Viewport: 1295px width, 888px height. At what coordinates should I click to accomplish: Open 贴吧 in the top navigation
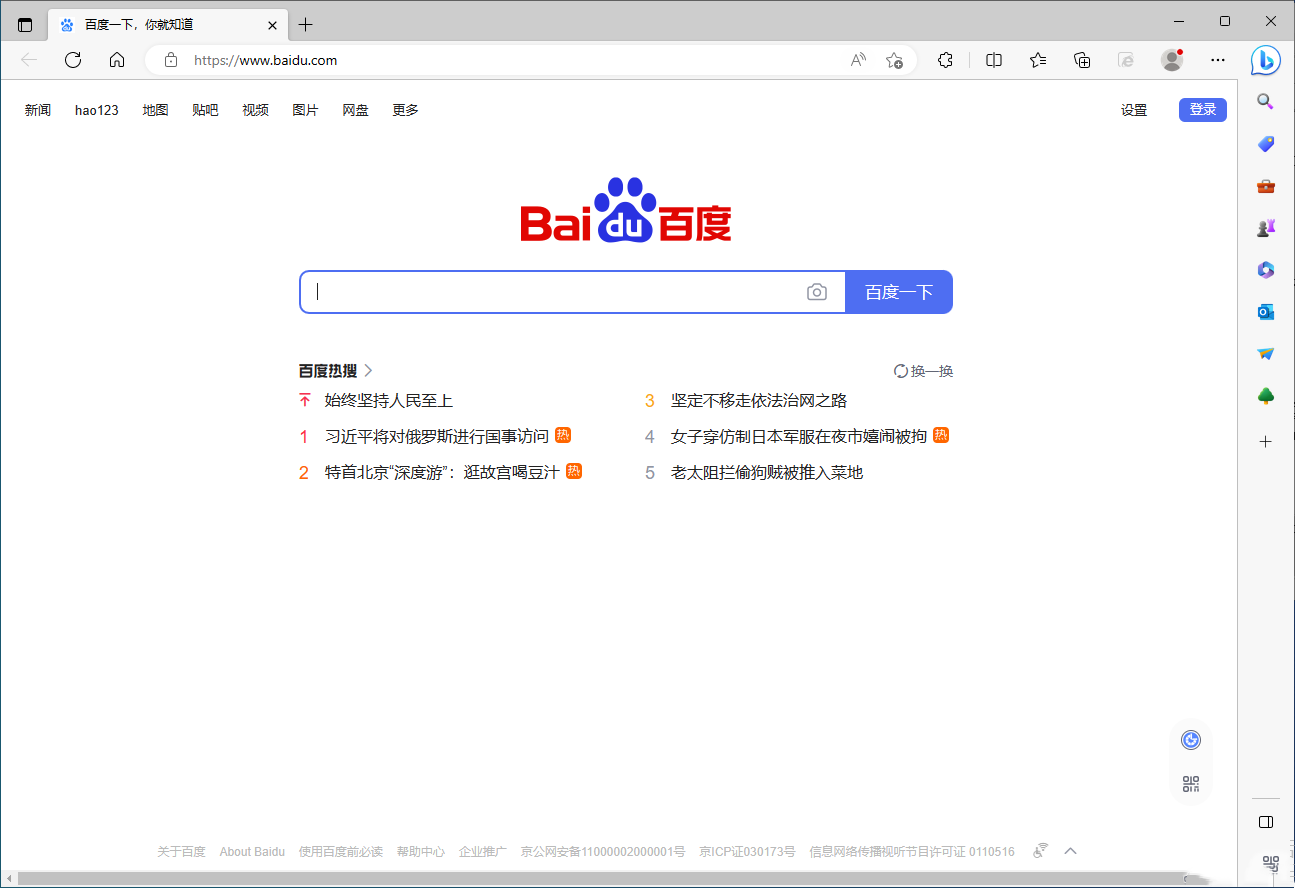pyautogui.click(x=205, y=110)
